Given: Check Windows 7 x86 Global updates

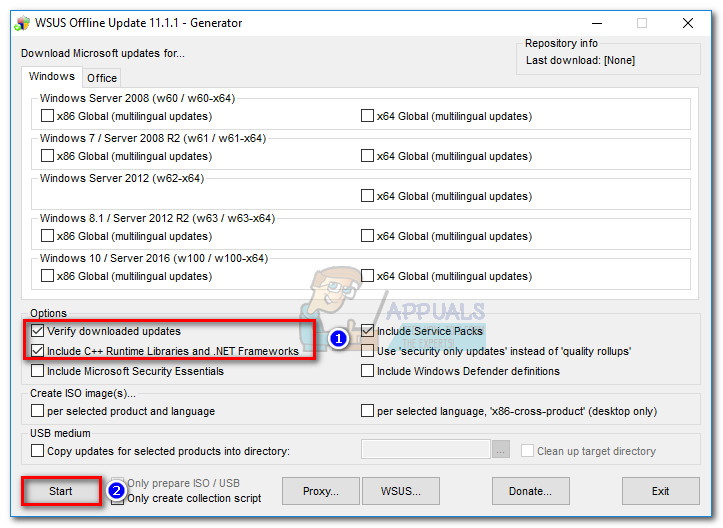Looking at the screenshot, I should click(47, 155).
